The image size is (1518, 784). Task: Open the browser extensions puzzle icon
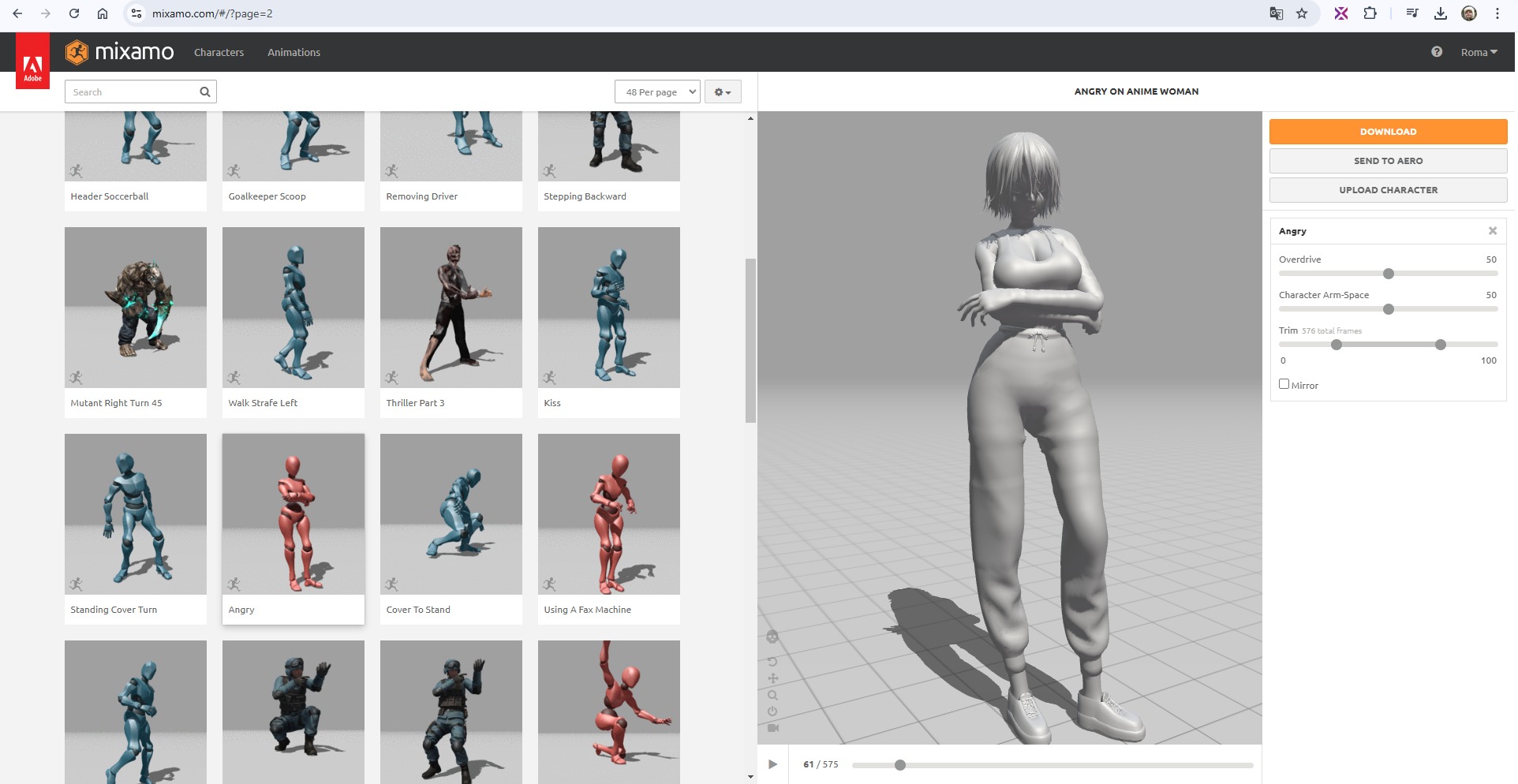pyautogui.click(x=1370, y=13)
